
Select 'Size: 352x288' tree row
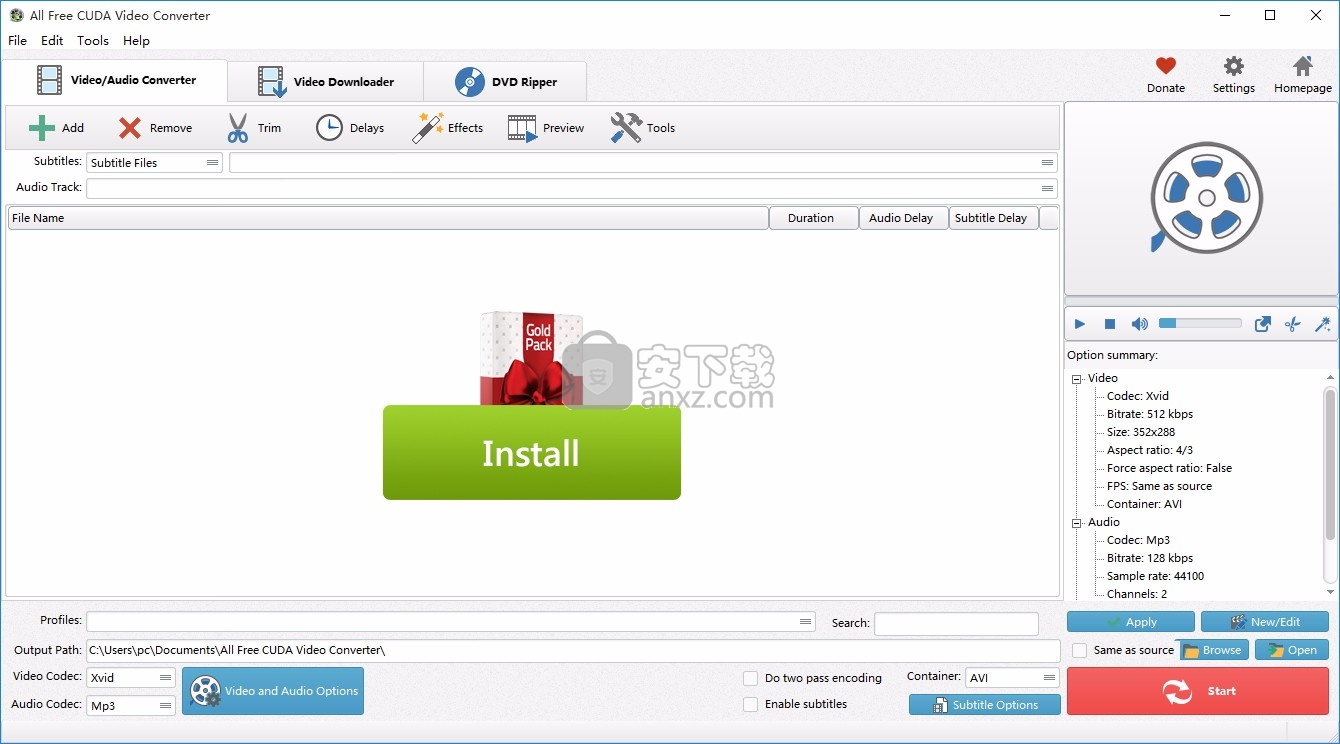(x=1141, y=432)
